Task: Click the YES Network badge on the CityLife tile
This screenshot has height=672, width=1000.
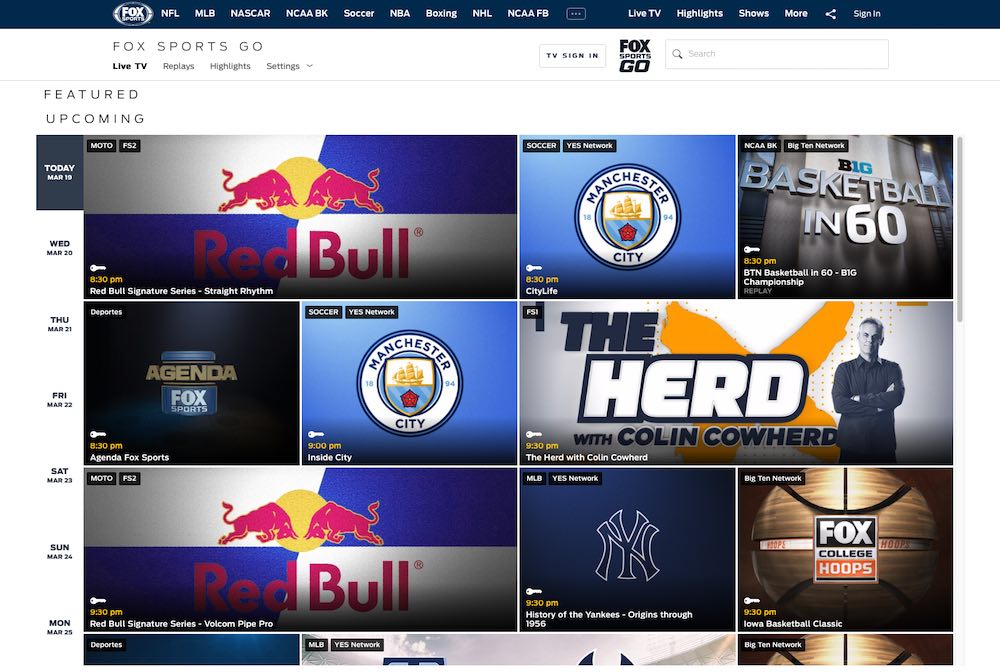Action: pos(589,145)
